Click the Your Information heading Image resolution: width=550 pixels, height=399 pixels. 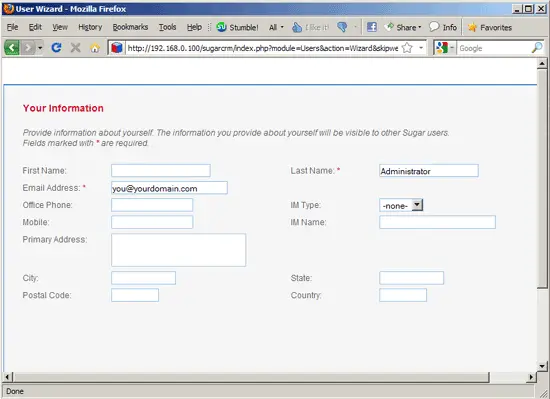coord(63,108)
